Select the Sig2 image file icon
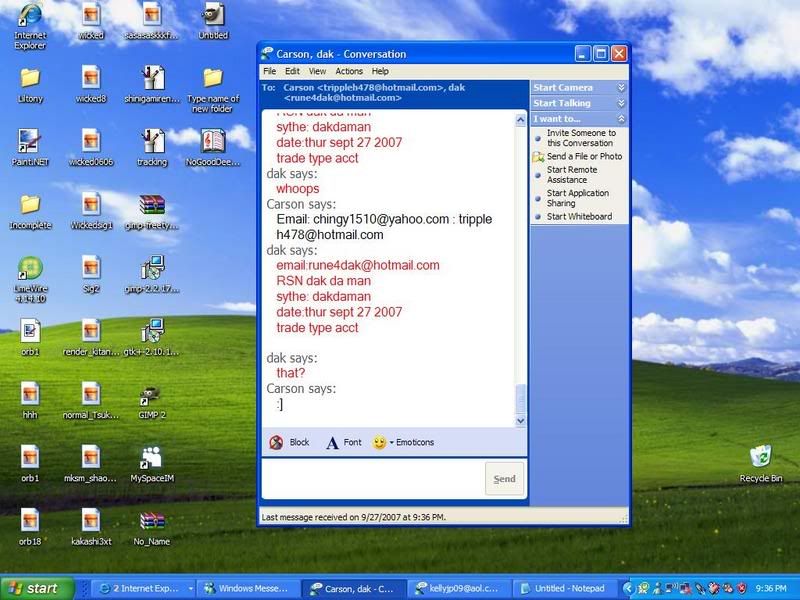800x600 pixels. pyautogui.click(x=91, y=274)
